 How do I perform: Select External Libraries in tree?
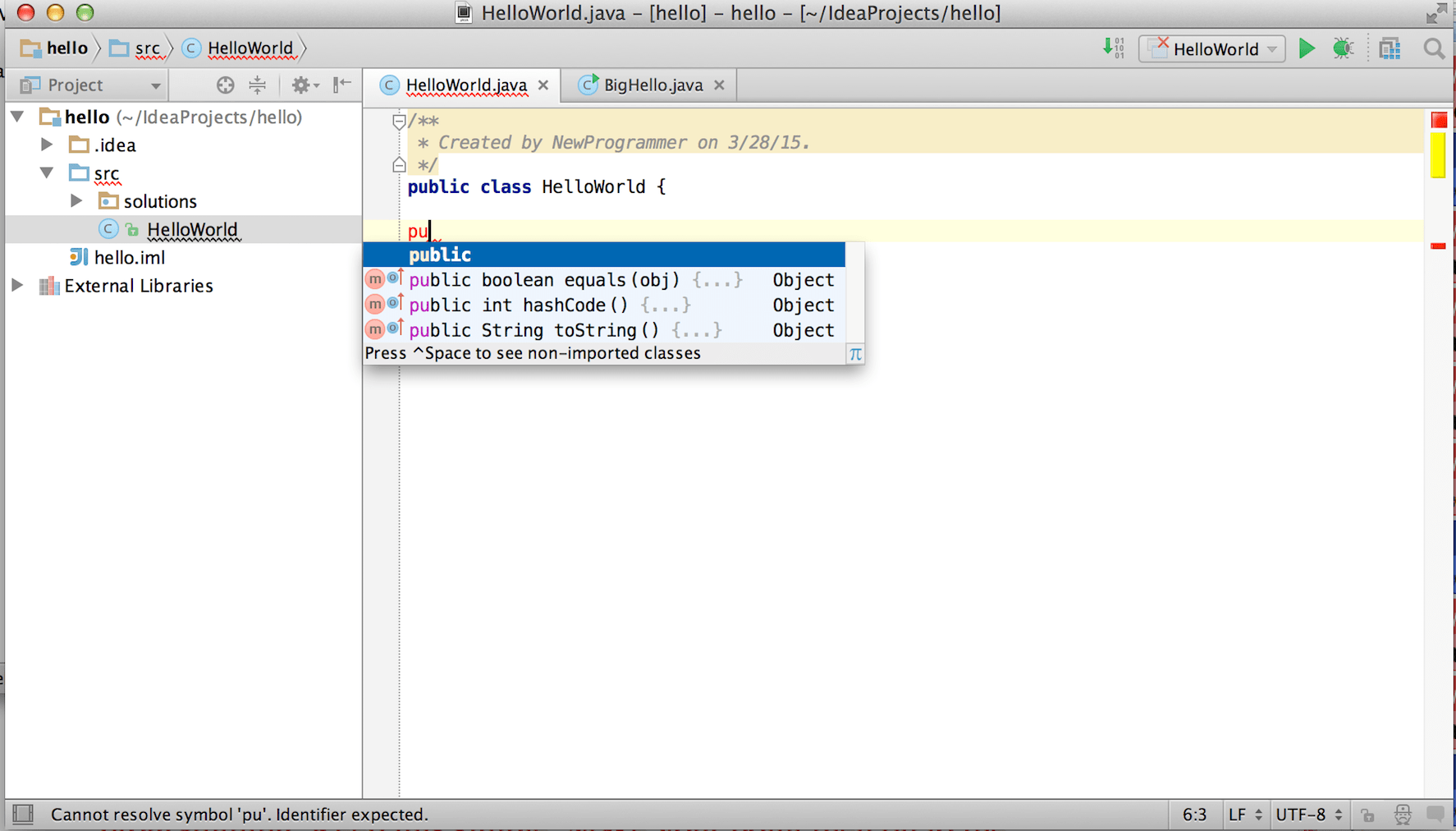[126, 286]
